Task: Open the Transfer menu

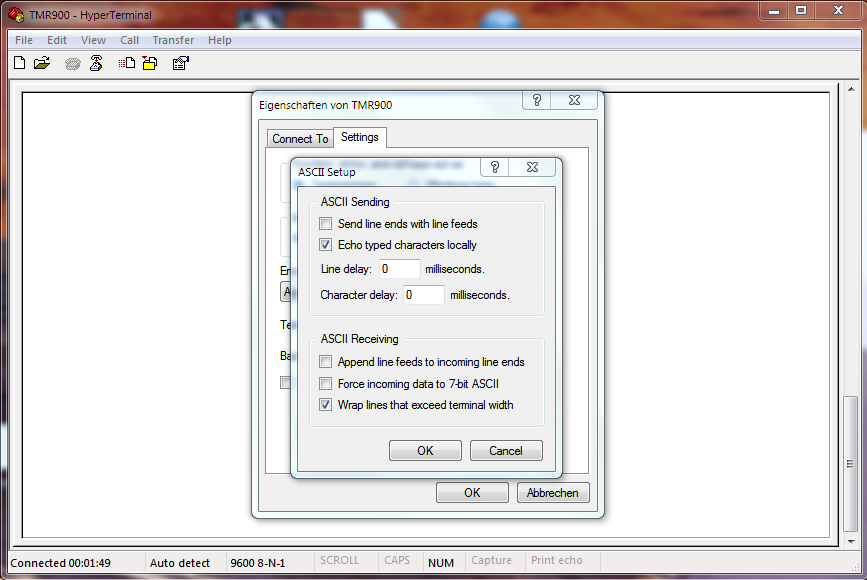Action: (173, 40)
